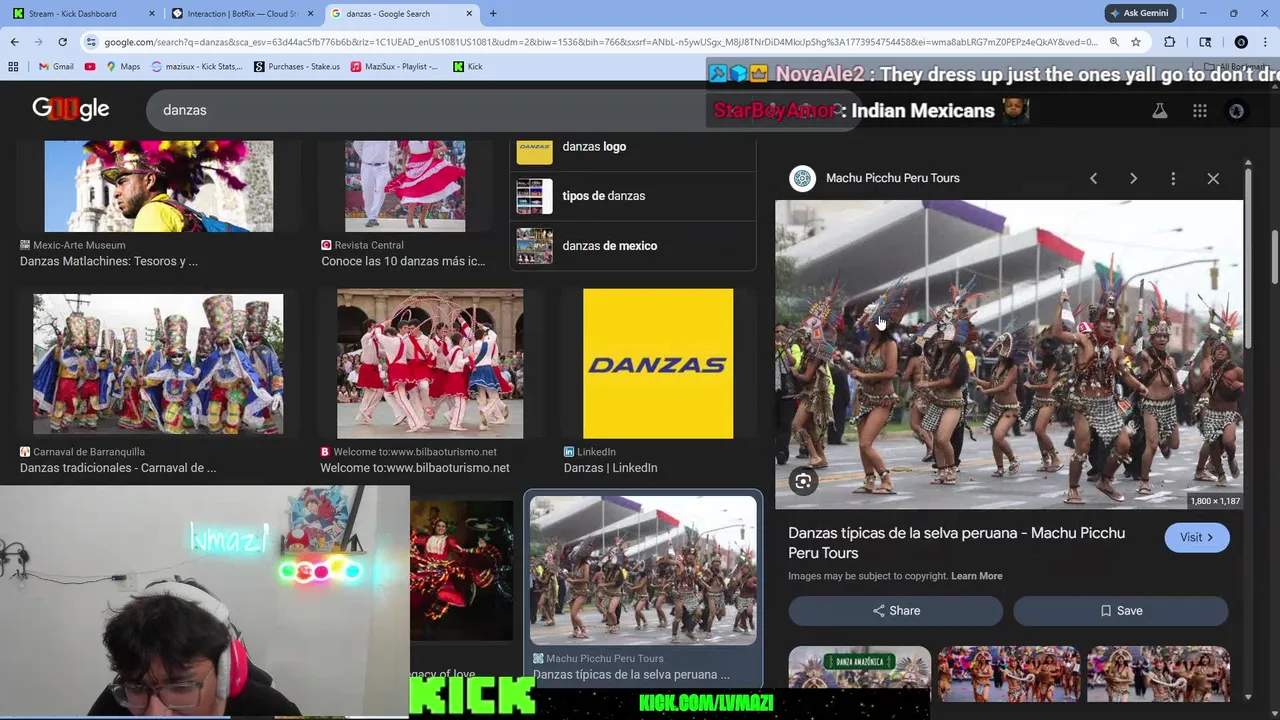Open the Chrome profile avatar

(x=1241, y=42)
